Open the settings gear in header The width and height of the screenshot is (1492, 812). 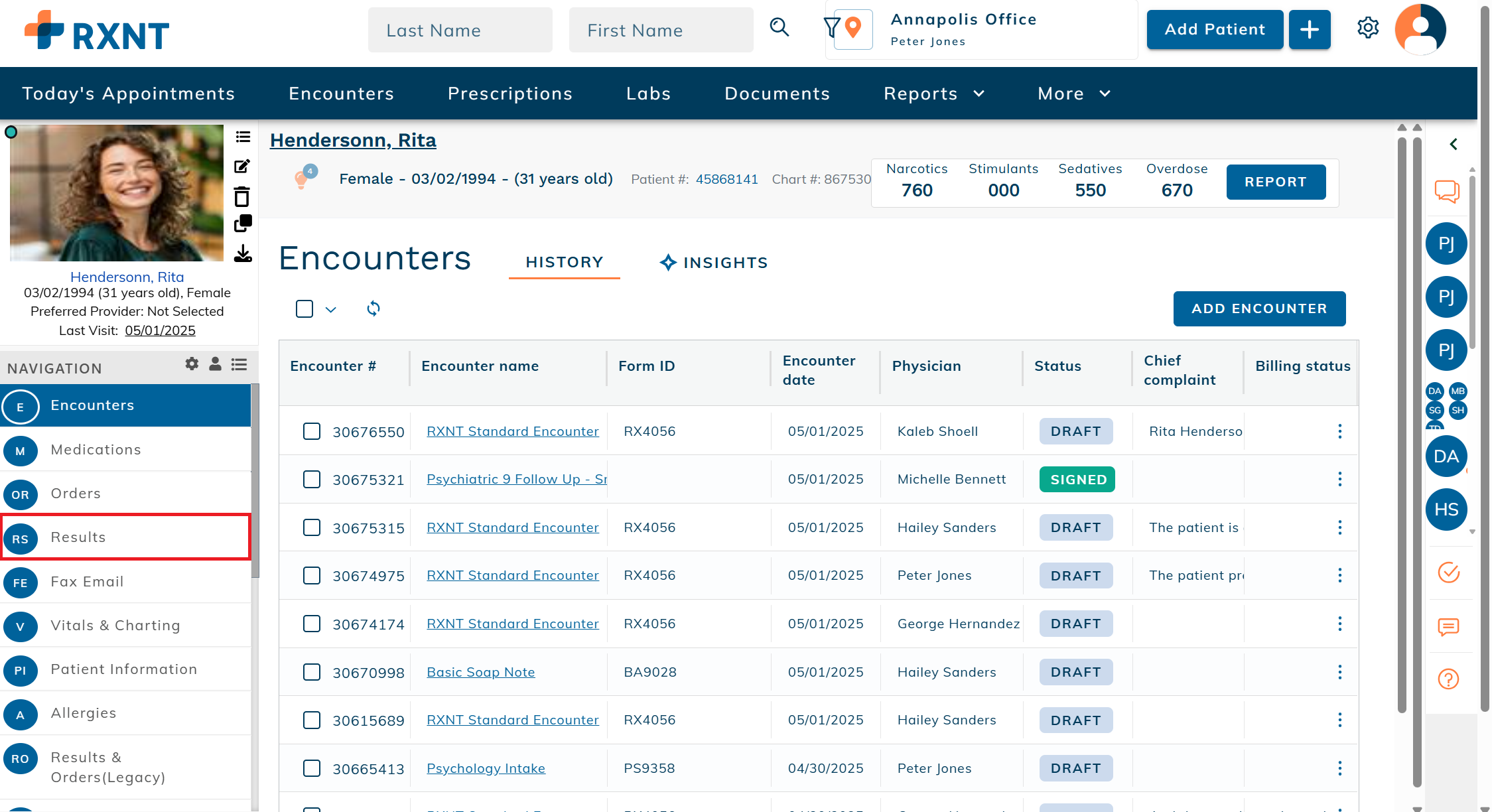[x=1367, y=28]
